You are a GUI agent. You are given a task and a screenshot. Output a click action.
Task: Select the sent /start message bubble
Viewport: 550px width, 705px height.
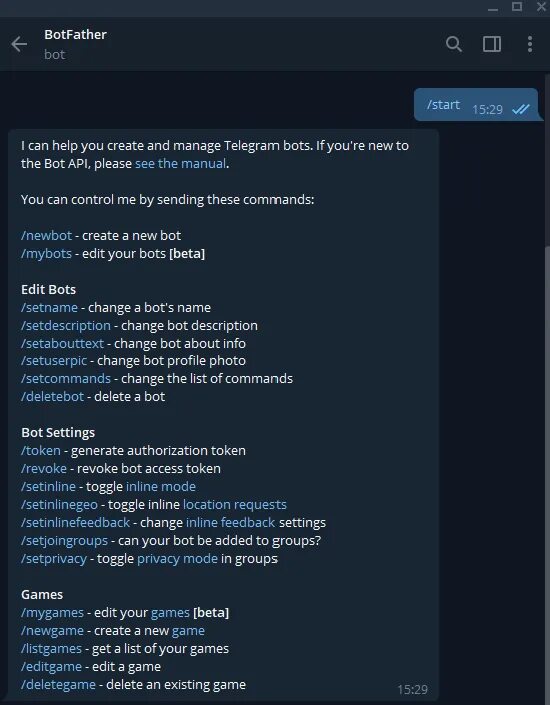pyautogui.click(x=476, y=105)
